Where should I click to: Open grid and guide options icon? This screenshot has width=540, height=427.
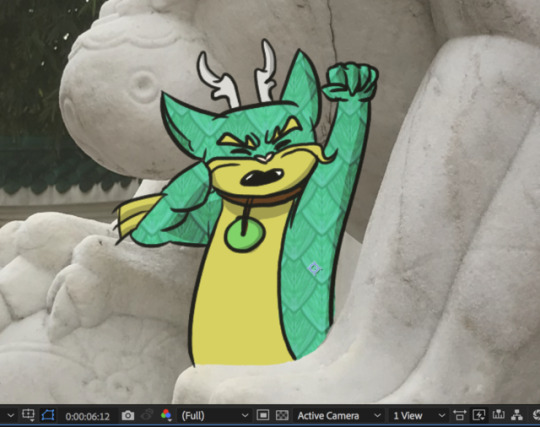click(29, 415)
